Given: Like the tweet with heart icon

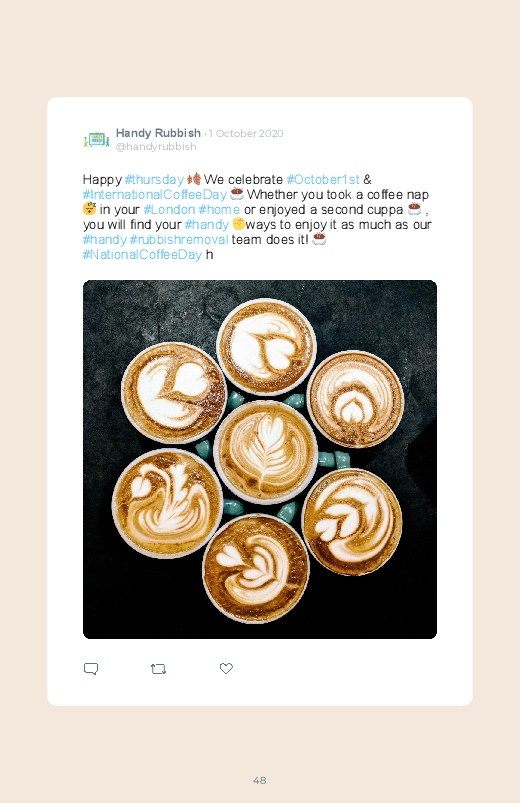Looking at the screenshot, I should [226, 668].
